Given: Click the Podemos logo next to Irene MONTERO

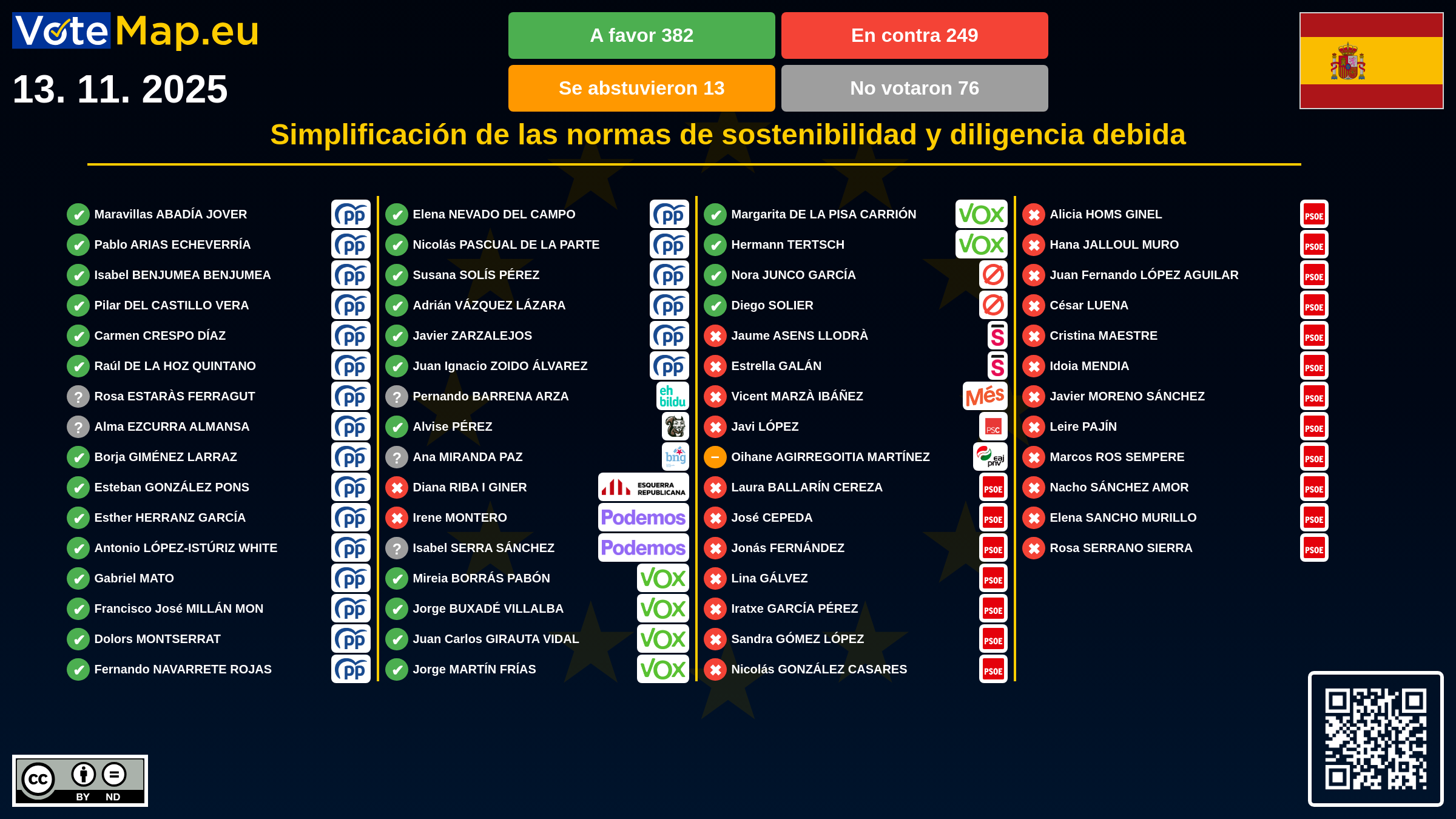Looking at the screenshot, I should (643, 517).
